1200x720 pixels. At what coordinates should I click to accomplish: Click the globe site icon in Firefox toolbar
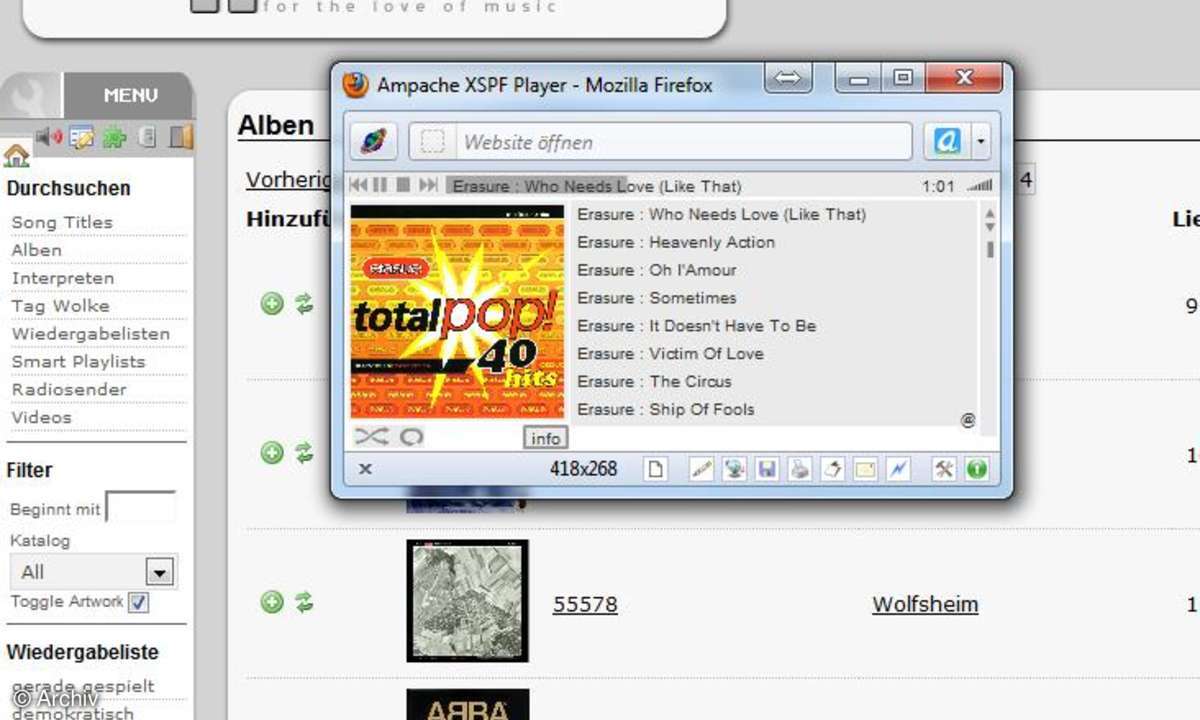(373, 142)
